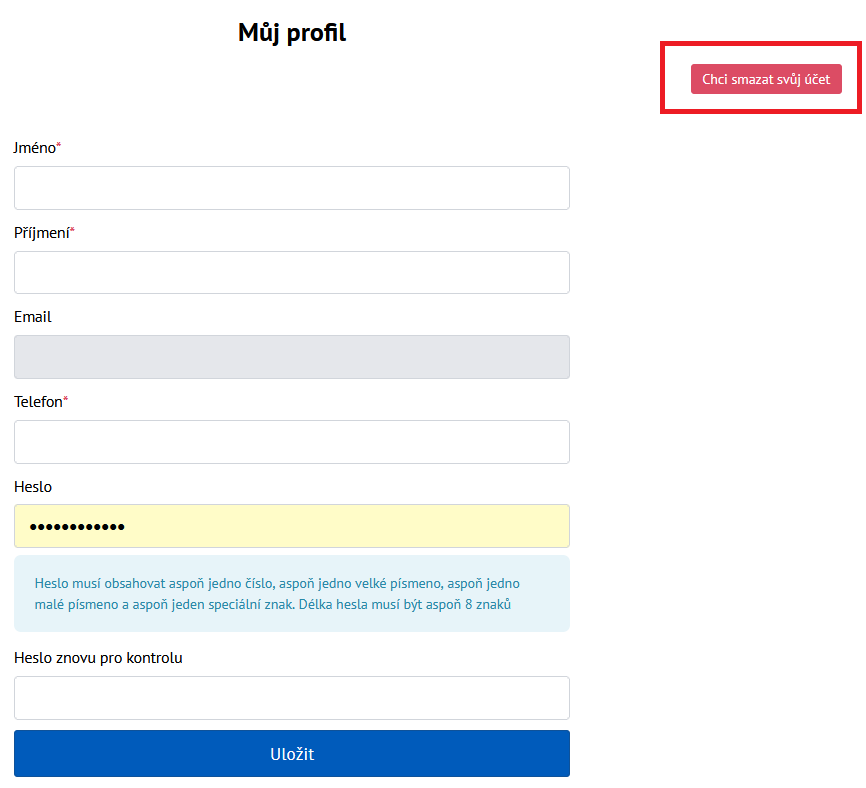Click the Email field label
The image size is (866, 788).
point(33,317)
